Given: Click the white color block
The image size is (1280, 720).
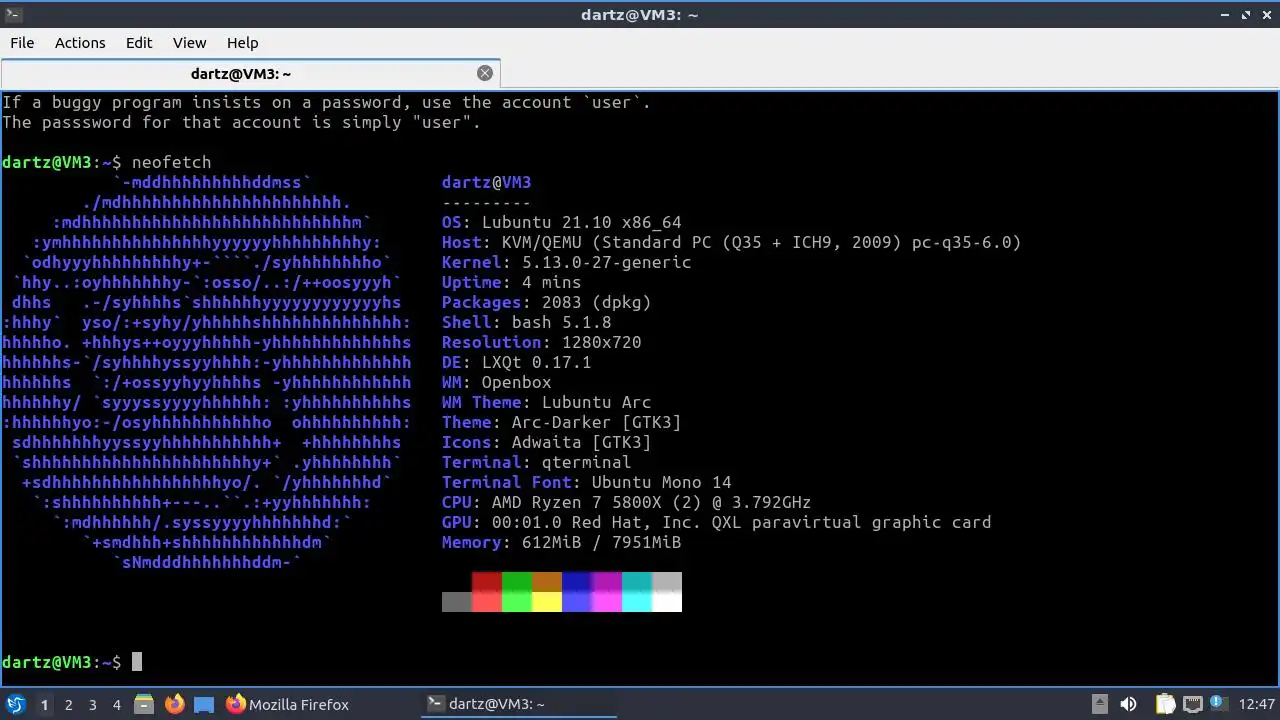Looking at the screenshot, I should coord(667,602).
